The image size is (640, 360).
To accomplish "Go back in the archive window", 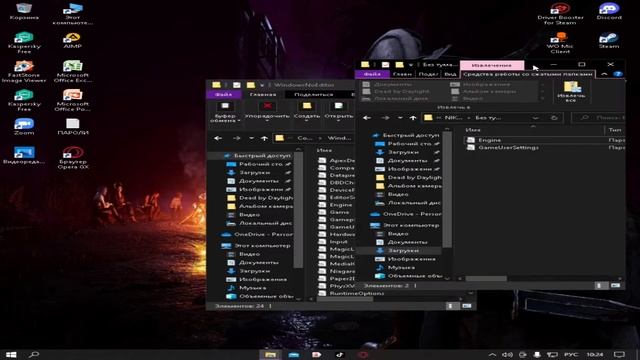I will [x=367, y=118].
